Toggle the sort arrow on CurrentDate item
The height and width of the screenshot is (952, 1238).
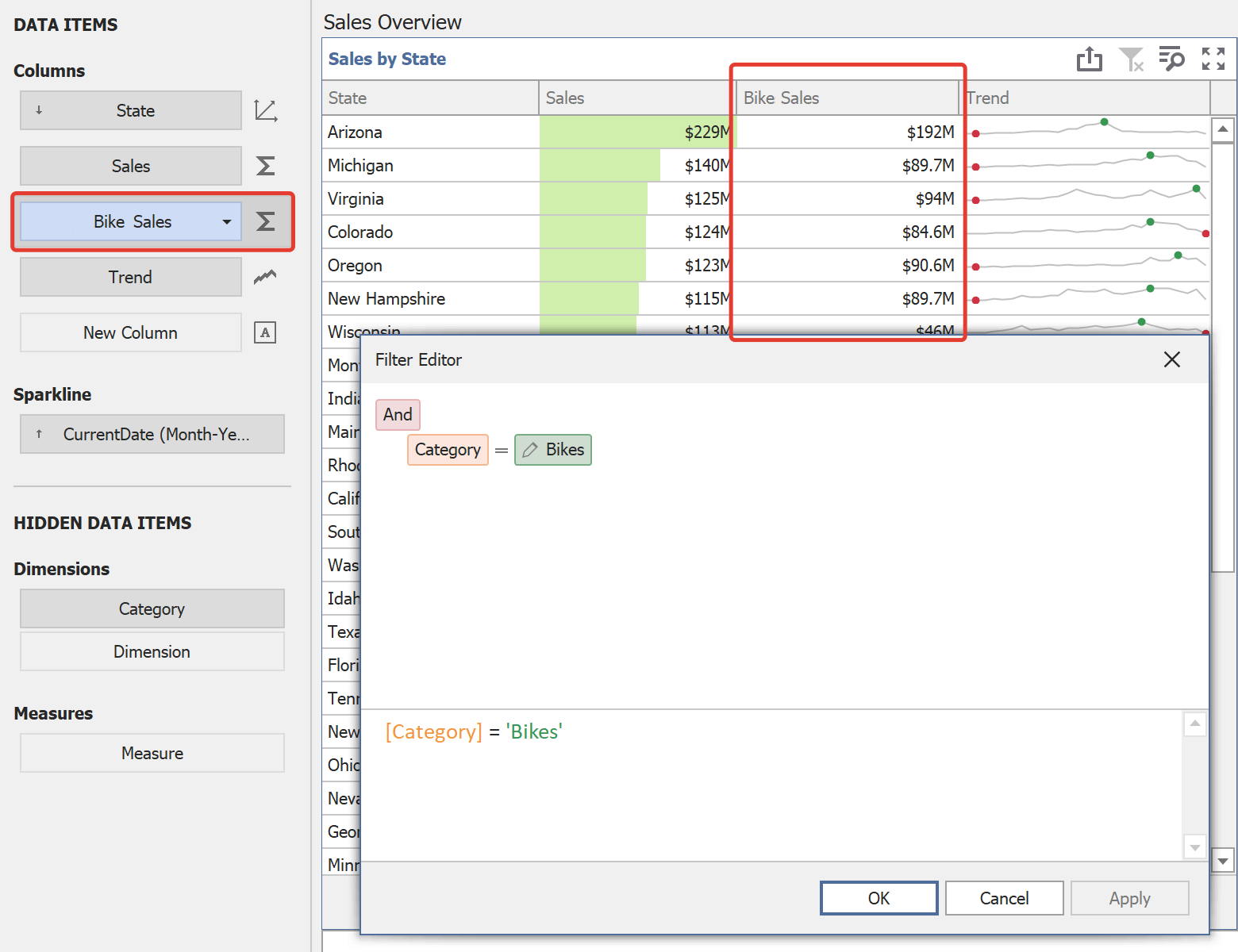click(39, 434)
